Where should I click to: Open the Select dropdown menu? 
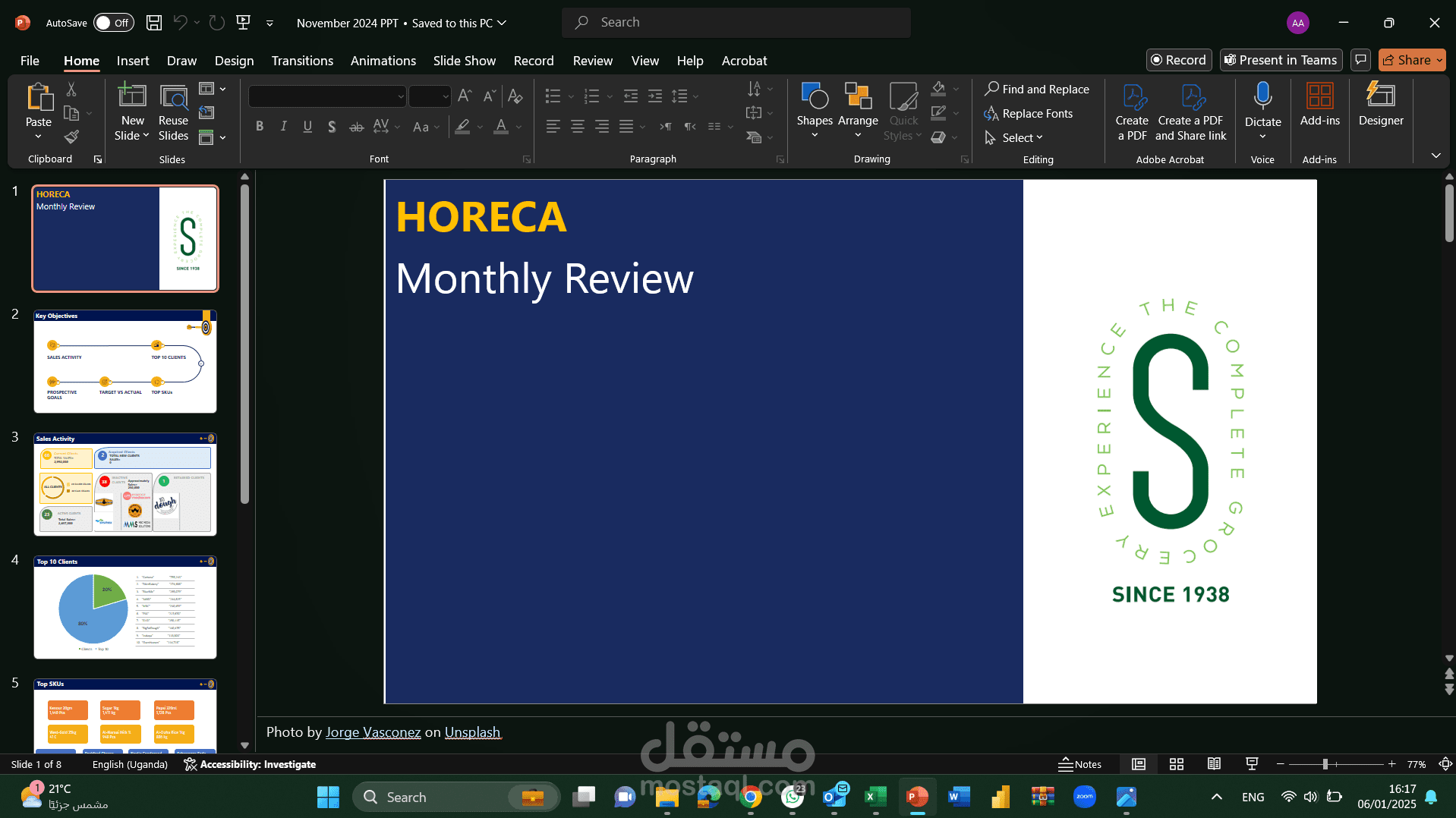[1014, 138]
